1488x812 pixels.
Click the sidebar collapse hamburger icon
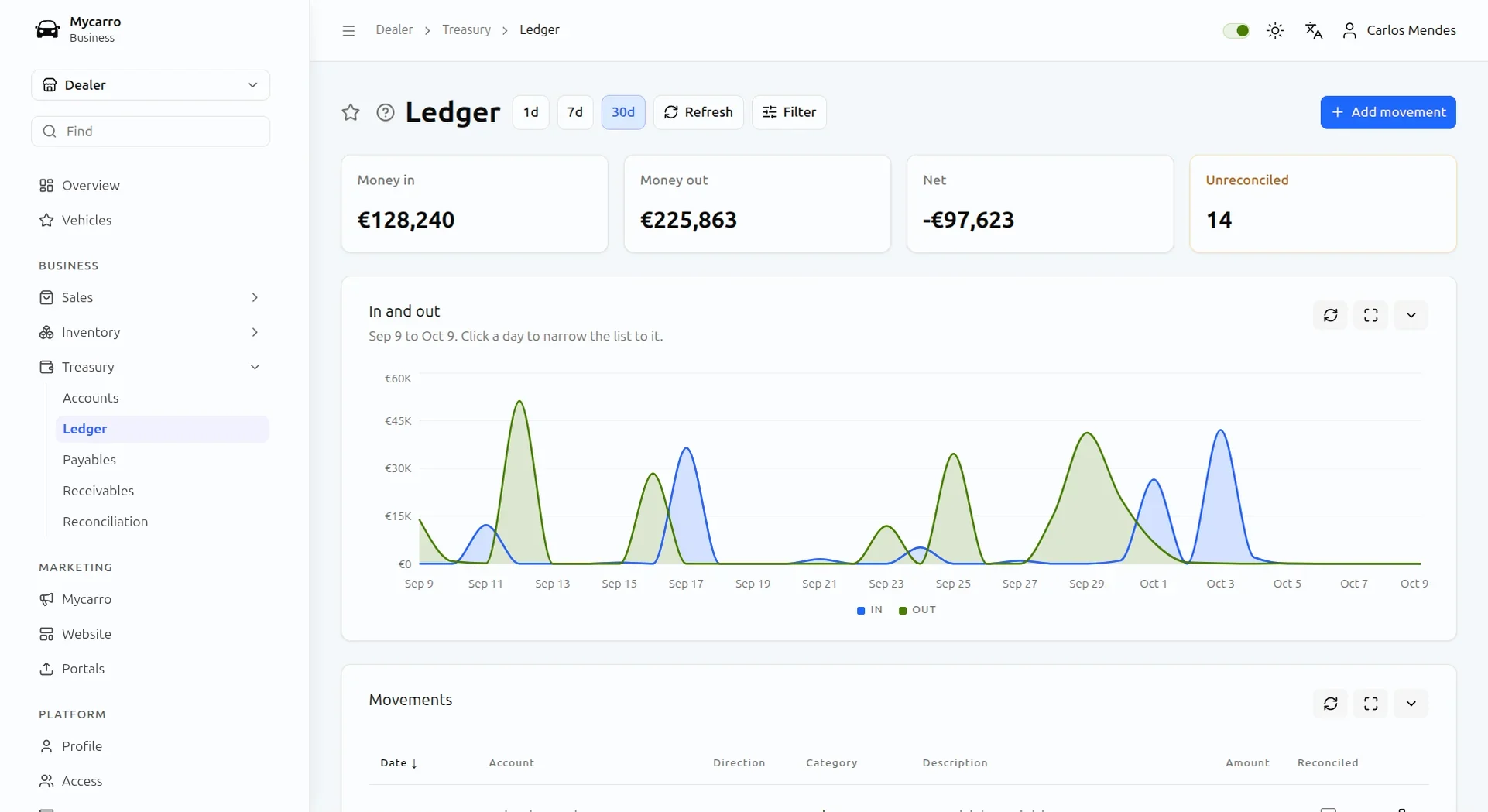(348, 30)
